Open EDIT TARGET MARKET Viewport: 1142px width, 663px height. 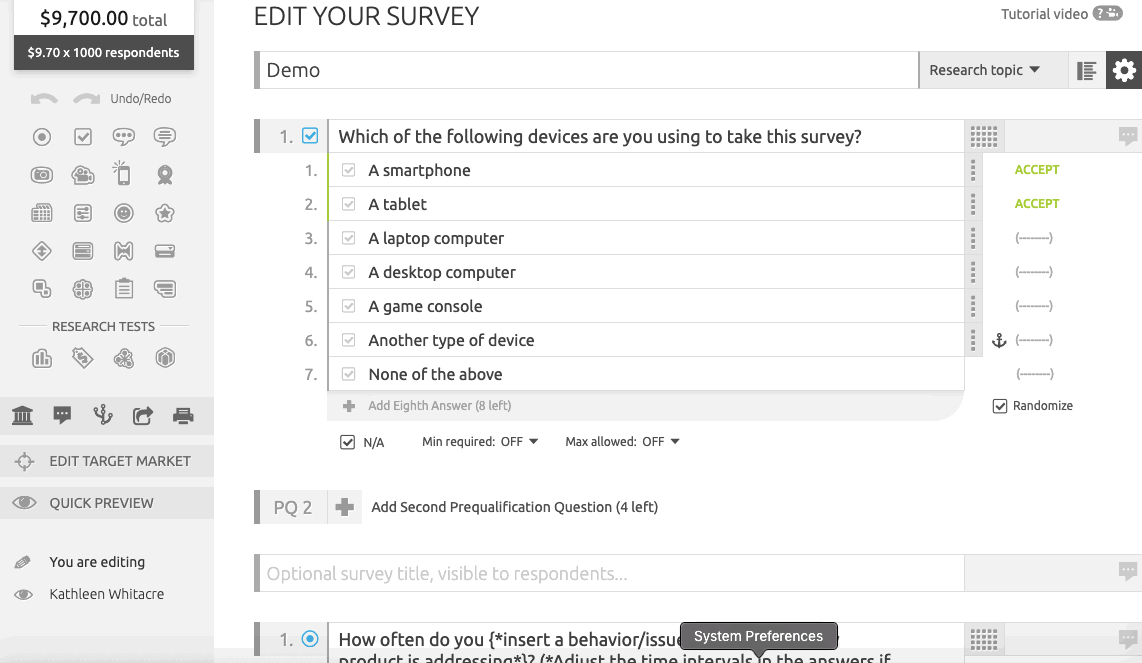pos(107,461)
